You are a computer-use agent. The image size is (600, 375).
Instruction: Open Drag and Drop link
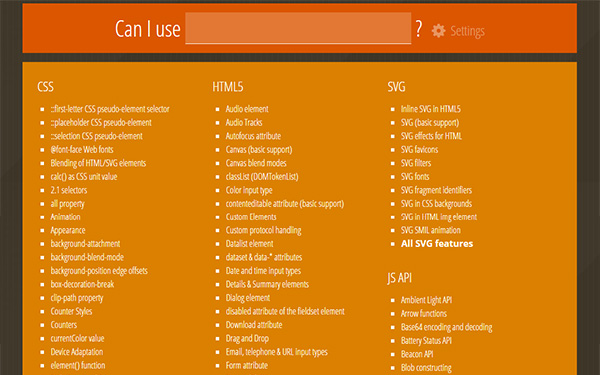click(x=247, y=338)
